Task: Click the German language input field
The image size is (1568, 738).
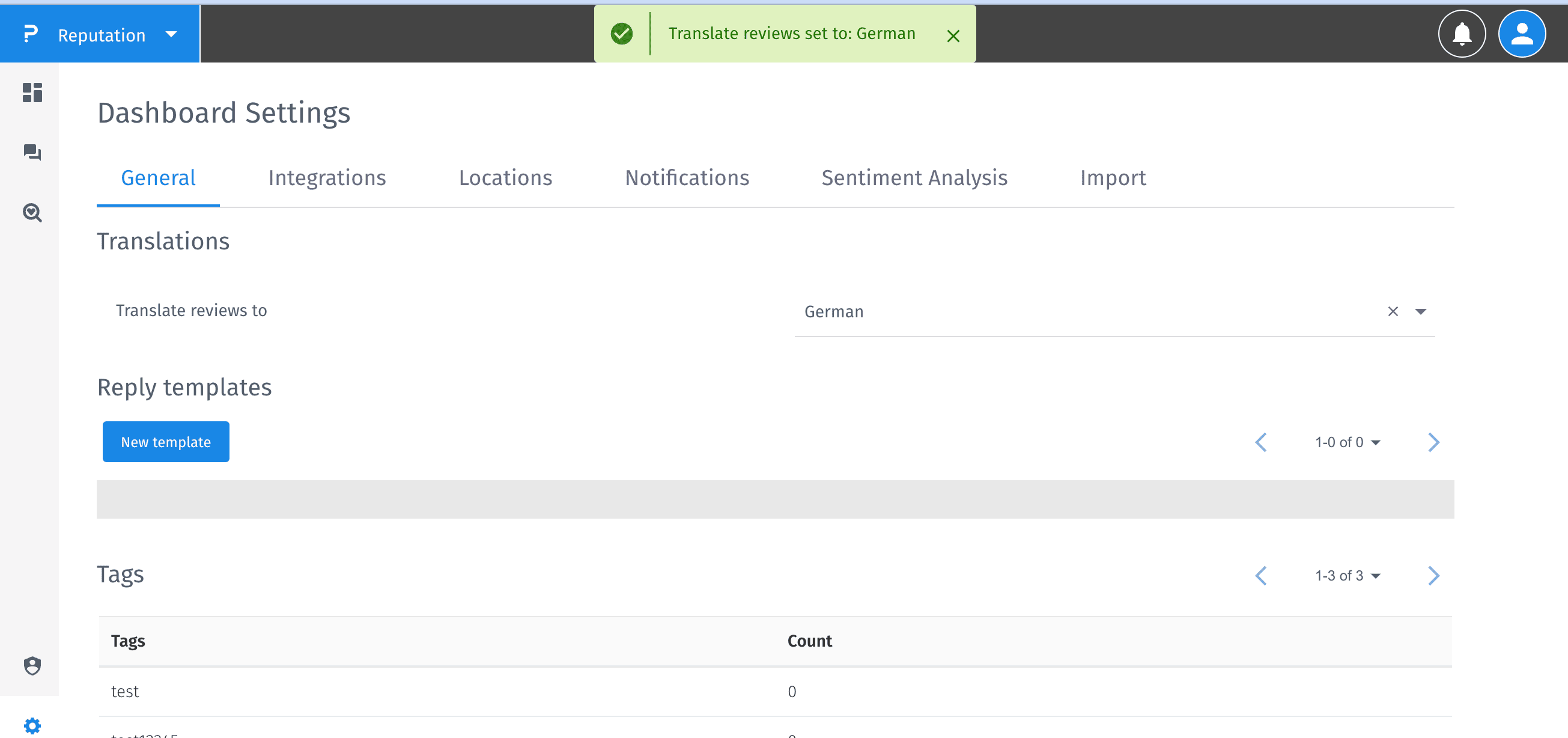Action: click(x=1083, y=312)
